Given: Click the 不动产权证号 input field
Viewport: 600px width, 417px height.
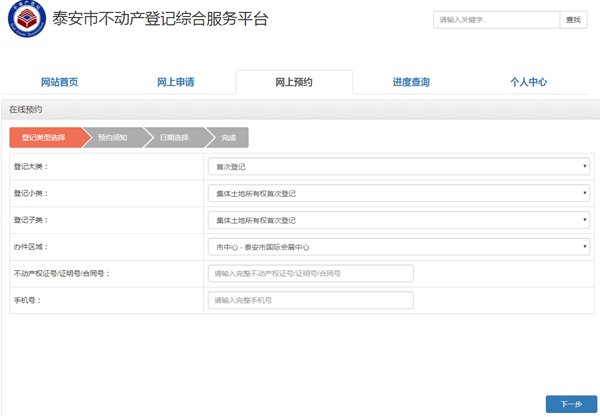Looking at the screenshot, I should 311,273.
